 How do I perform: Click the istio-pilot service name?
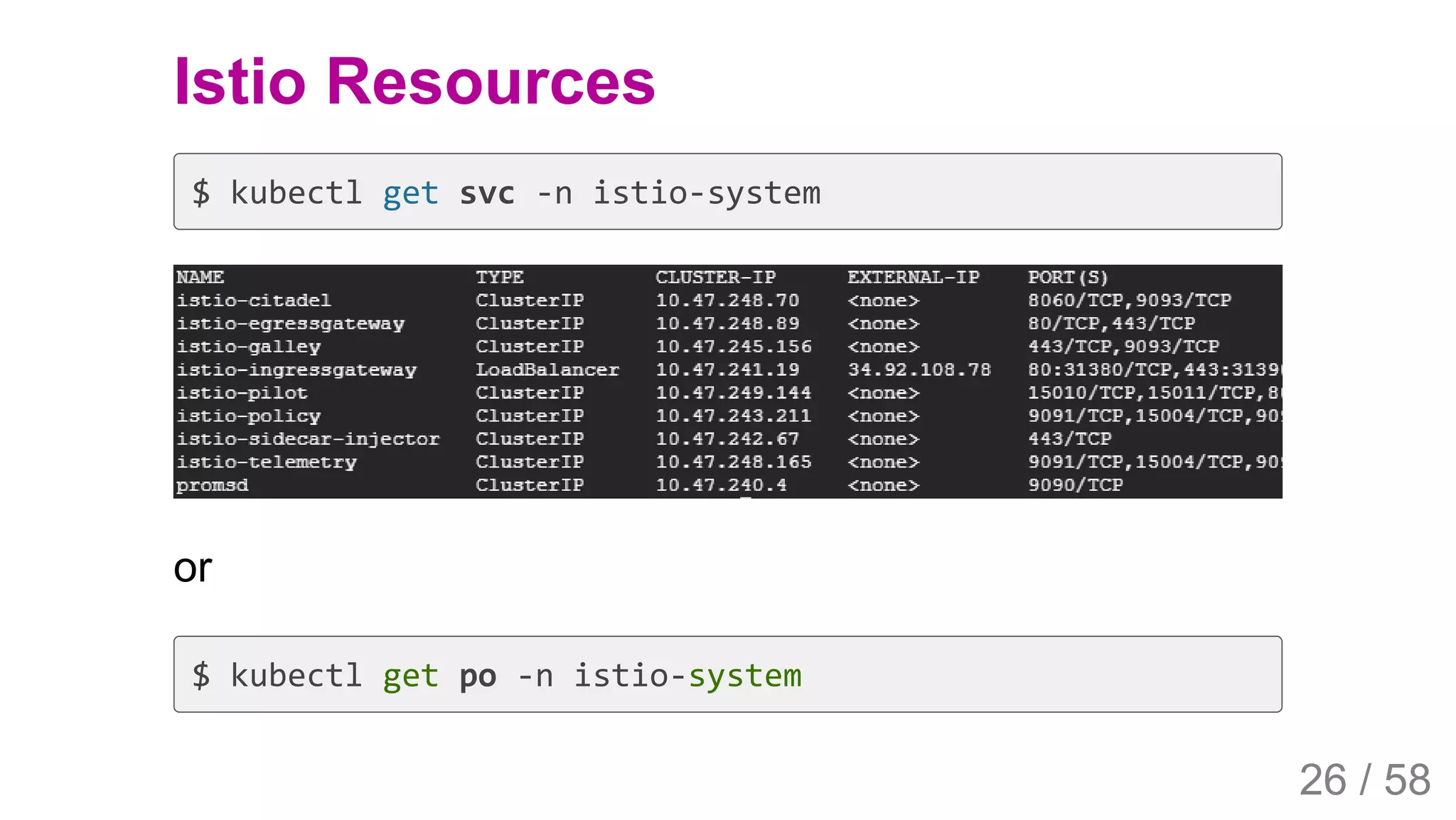click(242, 393)
